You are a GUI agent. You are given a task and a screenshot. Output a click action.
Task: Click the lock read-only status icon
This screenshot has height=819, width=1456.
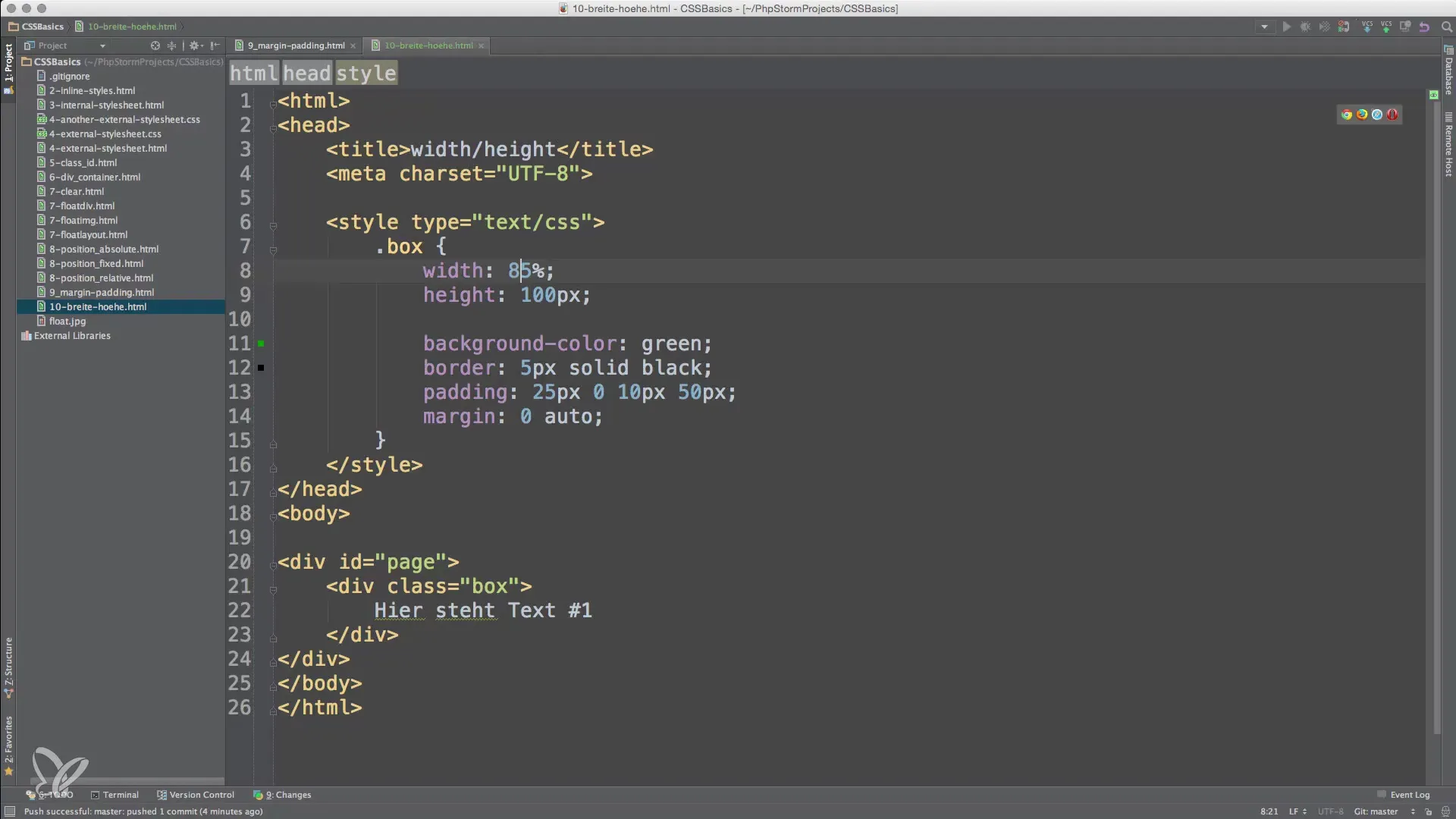(x=1428, y=811)
